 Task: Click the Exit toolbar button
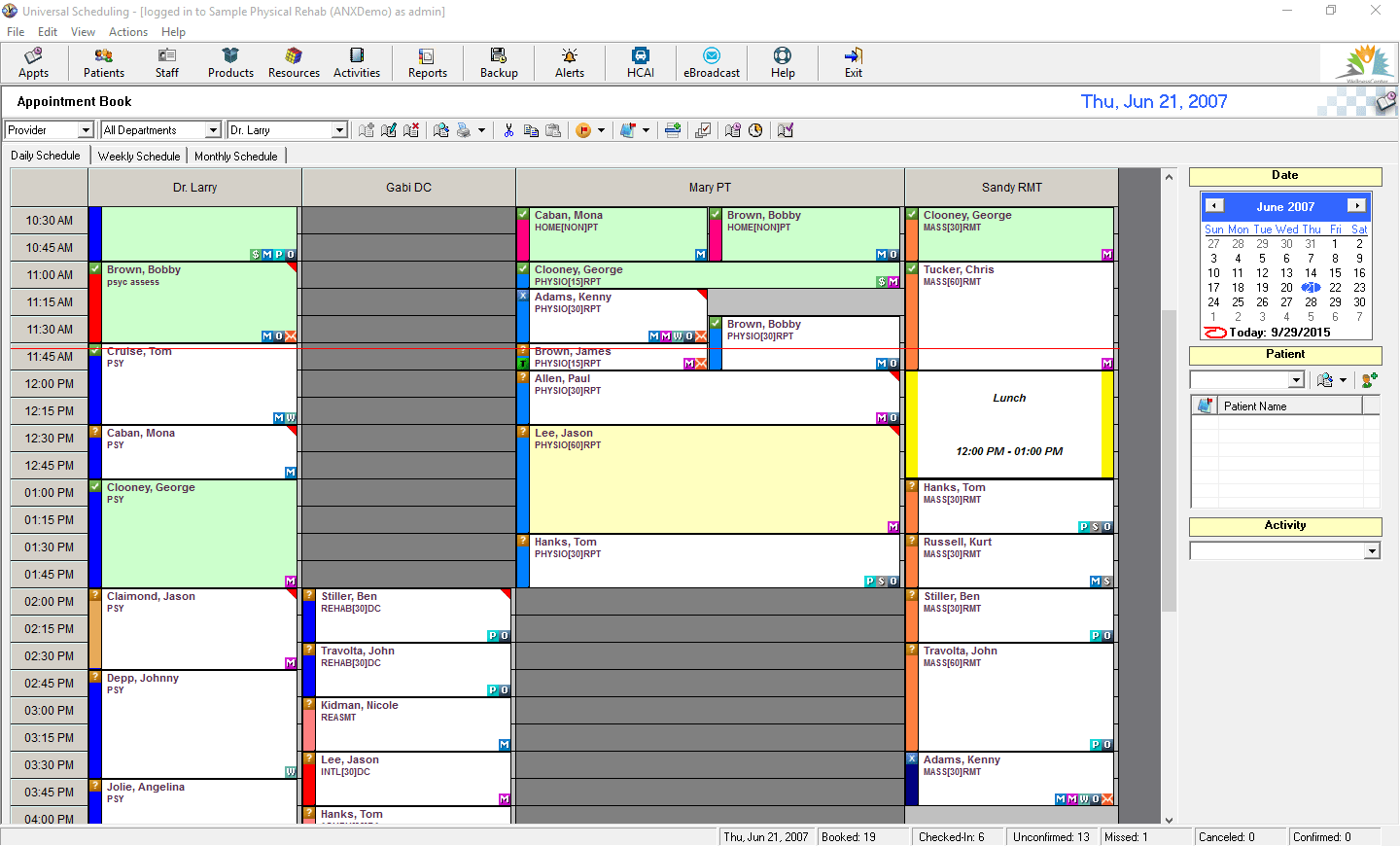[x=854, y=63]
